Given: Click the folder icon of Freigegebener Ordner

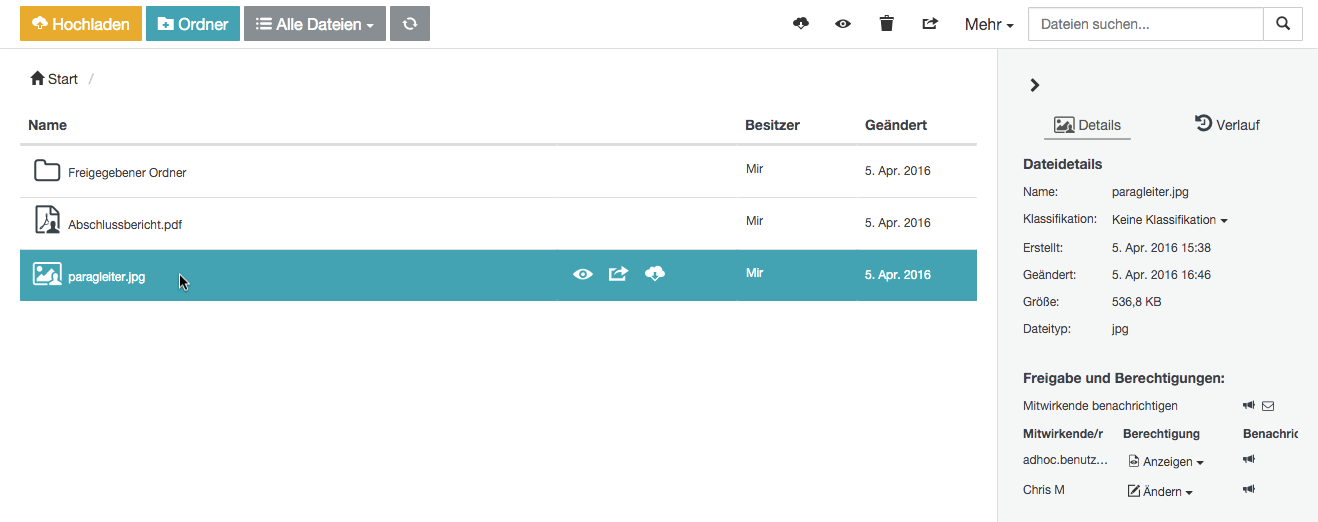Looking at the screenshot, I should [47, 170].
